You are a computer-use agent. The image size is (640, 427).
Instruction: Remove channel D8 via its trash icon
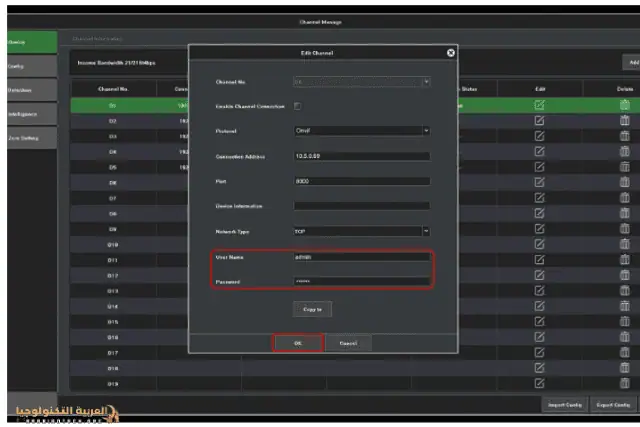[624, 214]
